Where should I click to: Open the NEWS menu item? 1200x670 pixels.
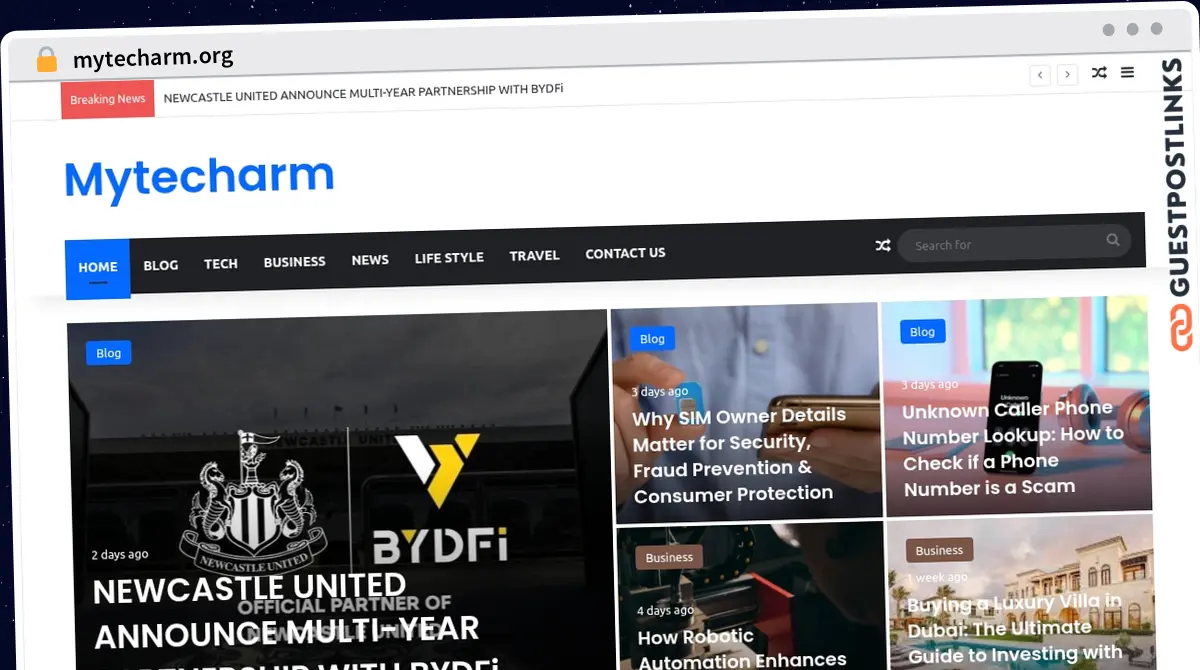click(x=370, y=260)
